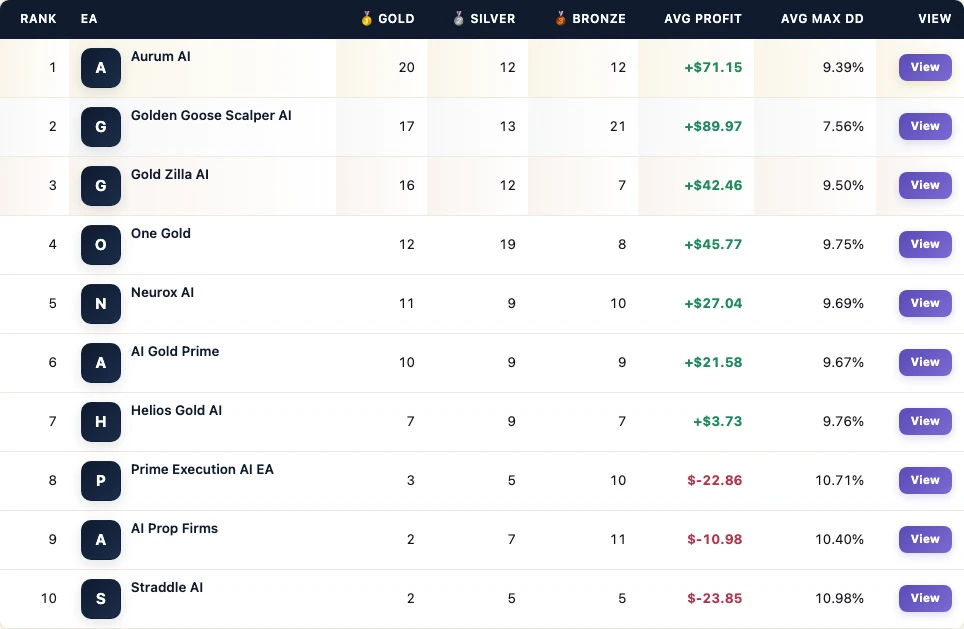Click the +$3.73 profit value
Viewport: 964px width, 629px height.
[717, 422]
